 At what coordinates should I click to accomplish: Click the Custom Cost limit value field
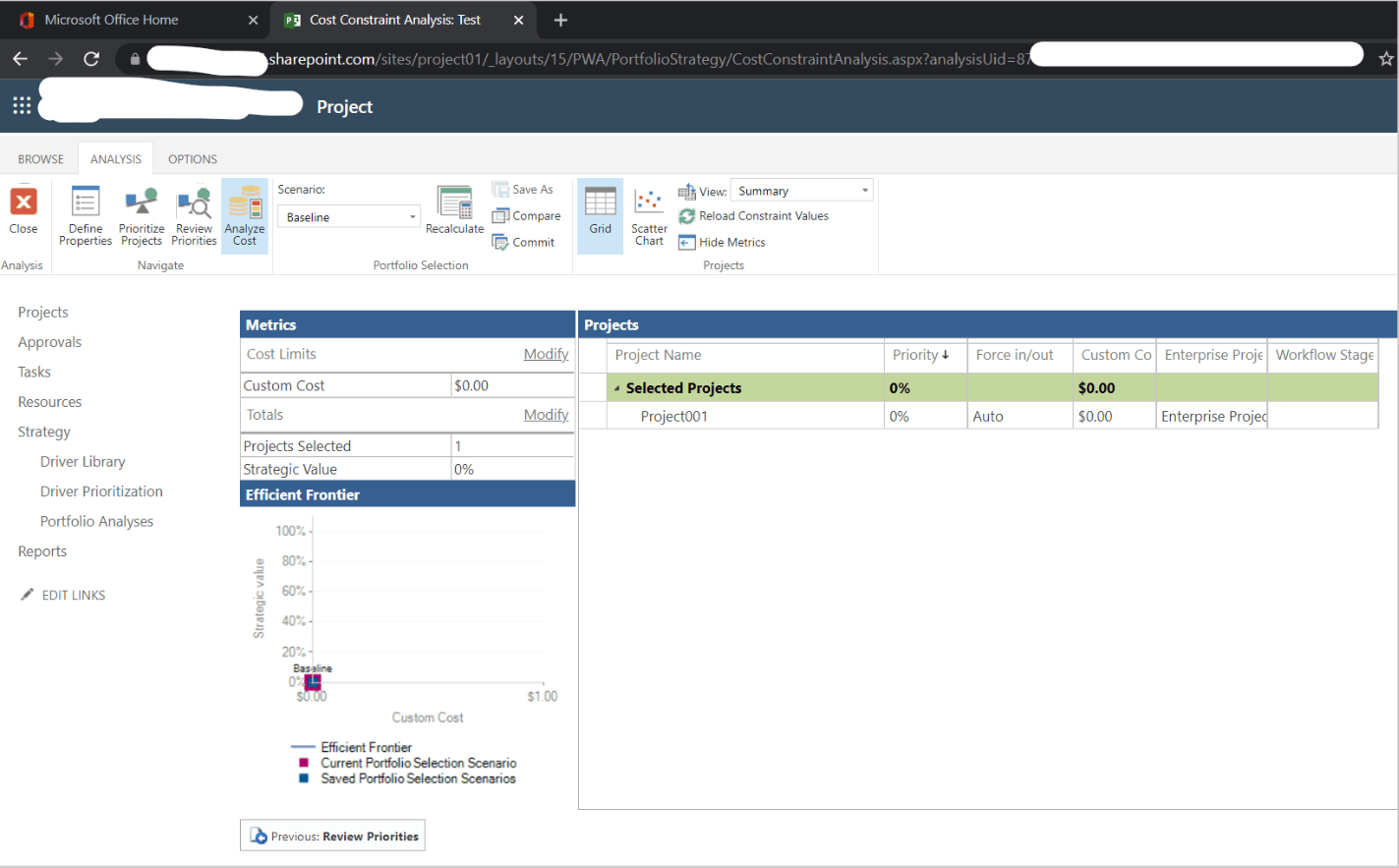512,385
